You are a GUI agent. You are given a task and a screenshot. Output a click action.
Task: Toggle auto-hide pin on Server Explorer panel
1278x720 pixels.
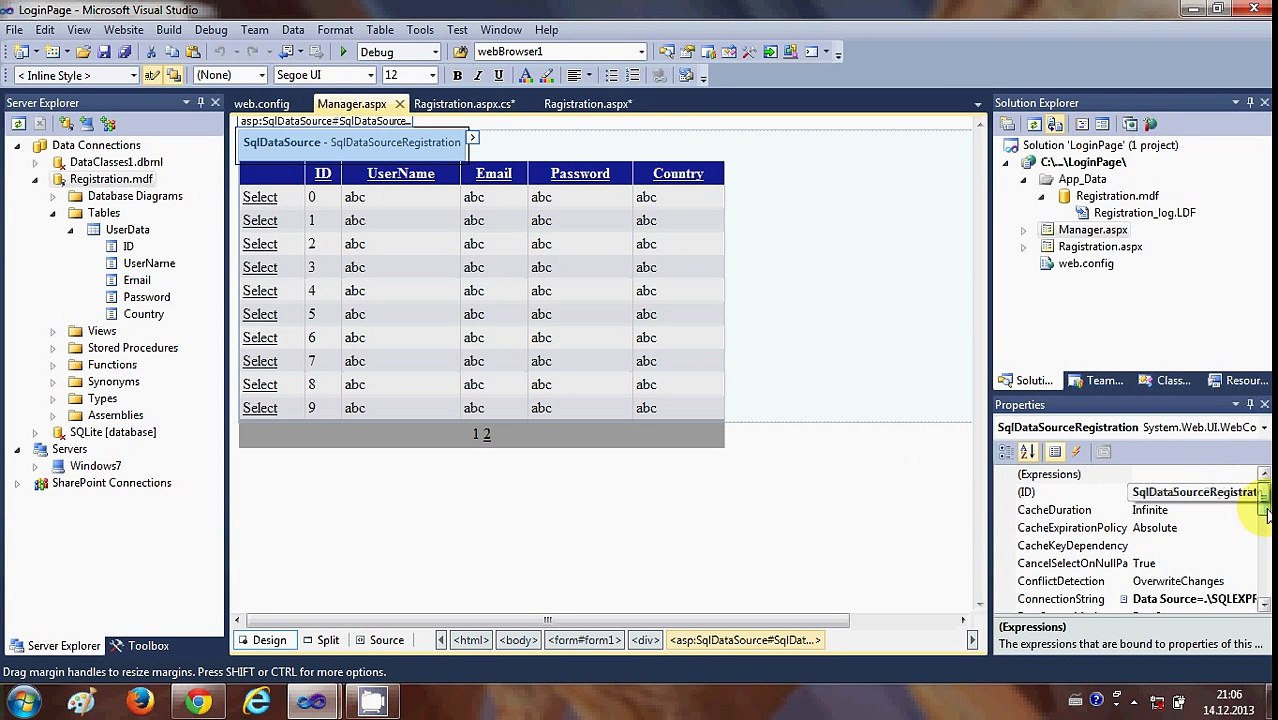200,103
